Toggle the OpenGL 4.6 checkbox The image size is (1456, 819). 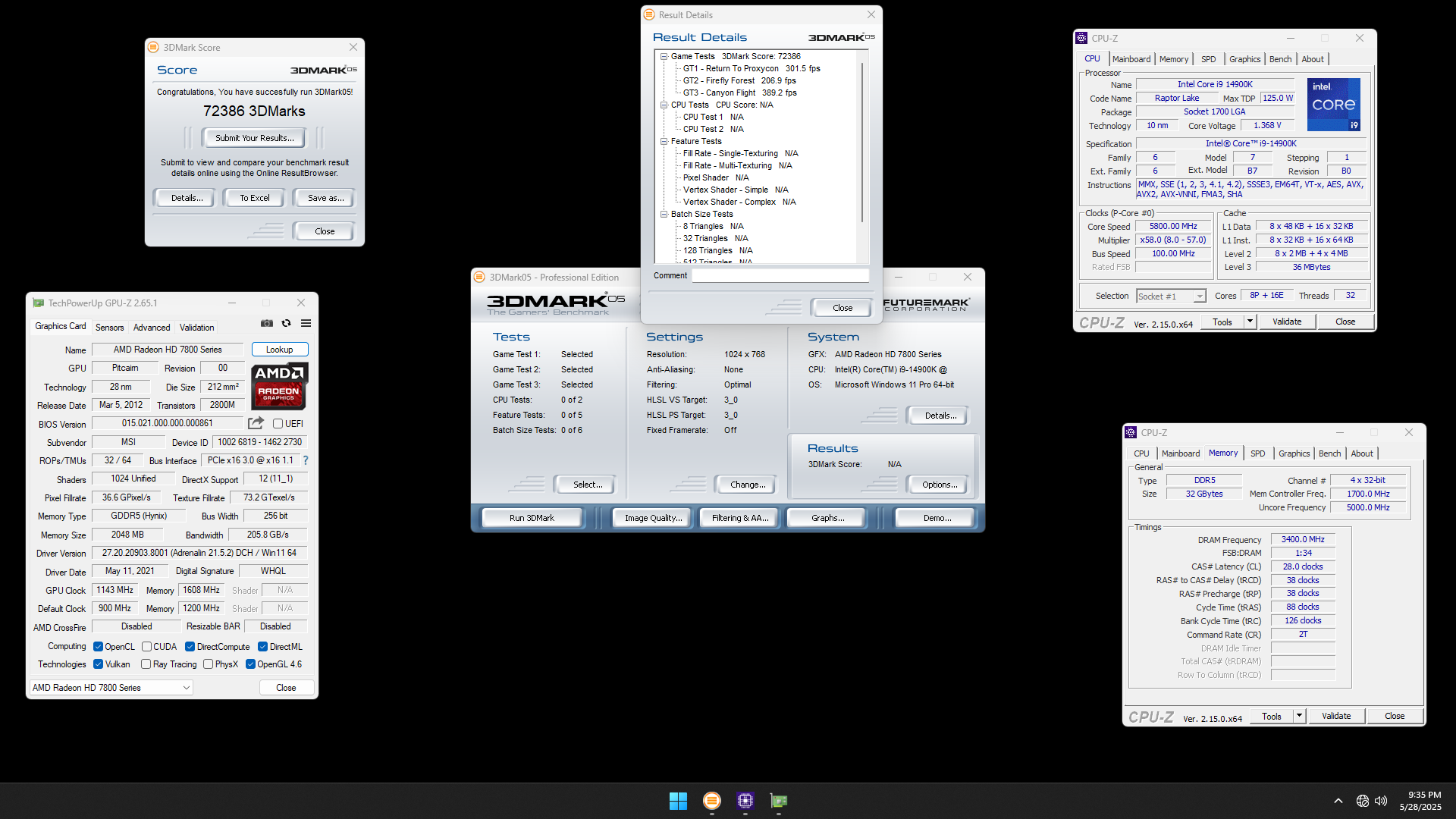[x=250, y=664]
